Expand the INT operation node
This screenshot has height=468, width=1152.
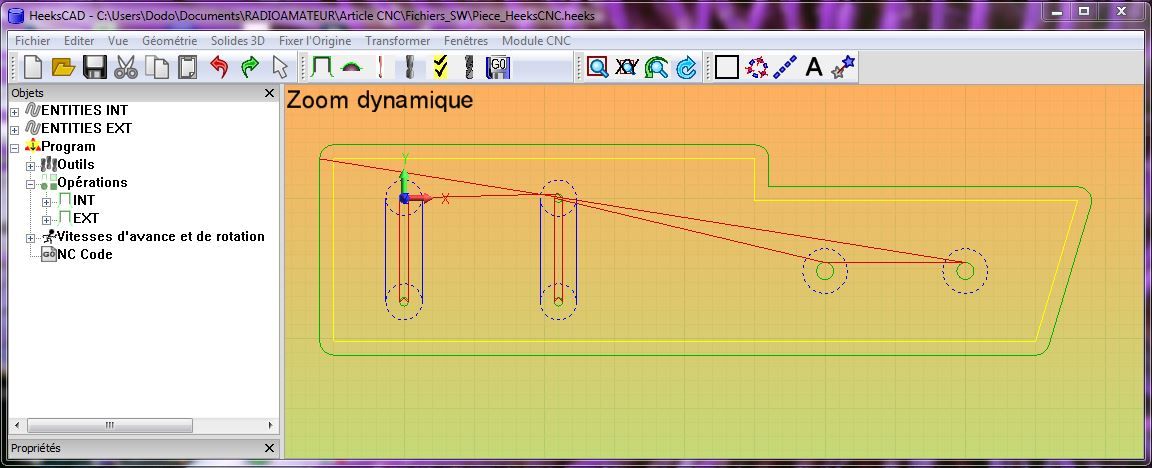tap(47, 202)
